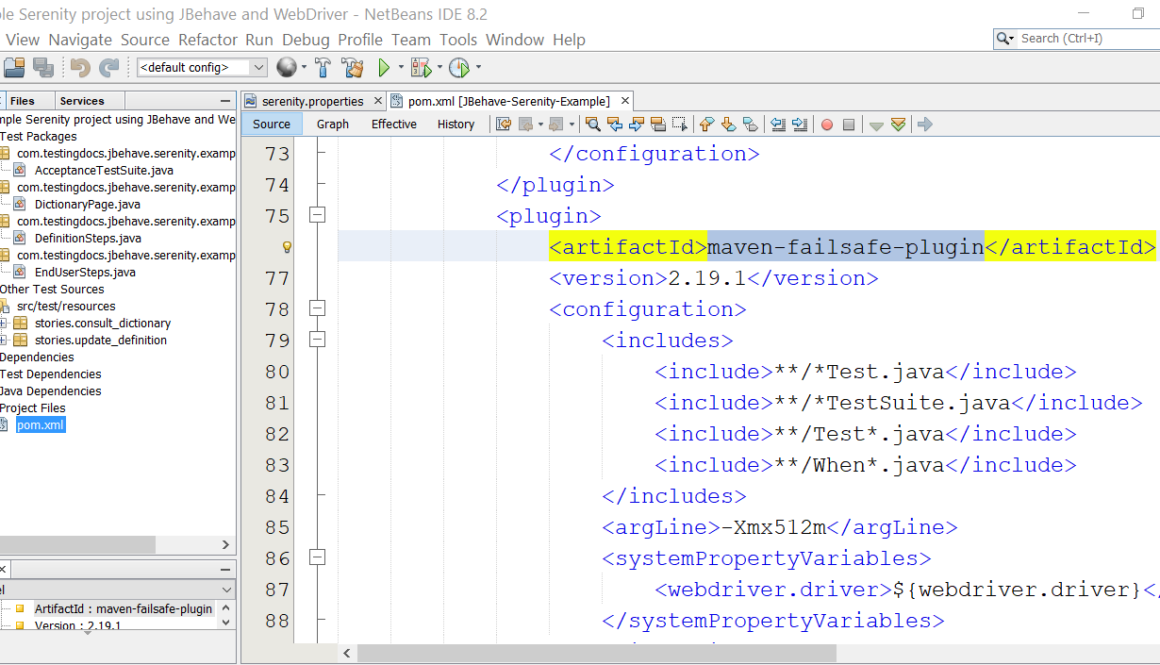This screenshot has width=1160, height=665.
Task: Open the History view button
Action: 455,124
